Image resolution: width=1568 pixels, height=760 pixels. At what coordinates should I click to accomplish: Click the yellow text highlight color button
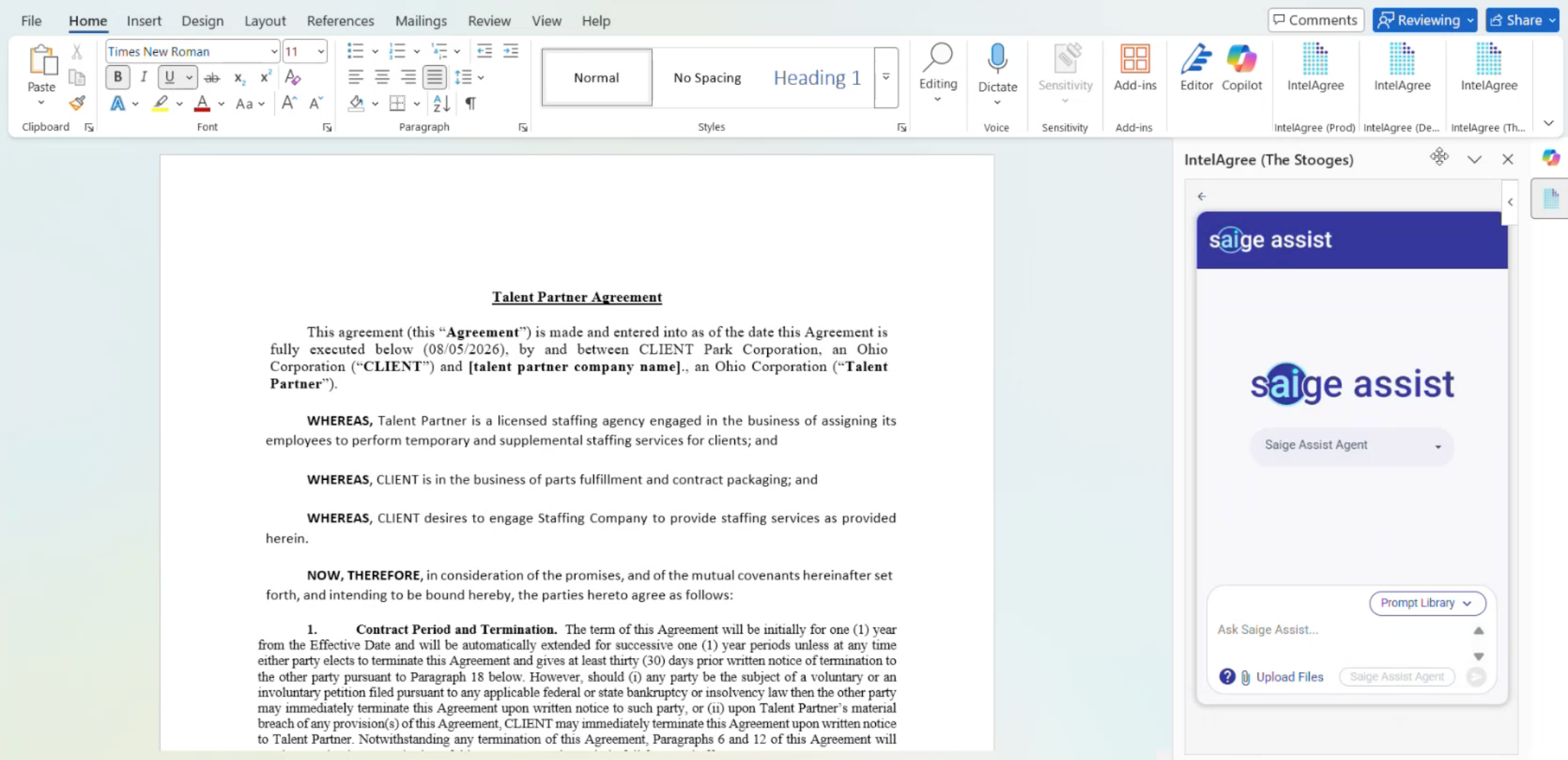160,103
